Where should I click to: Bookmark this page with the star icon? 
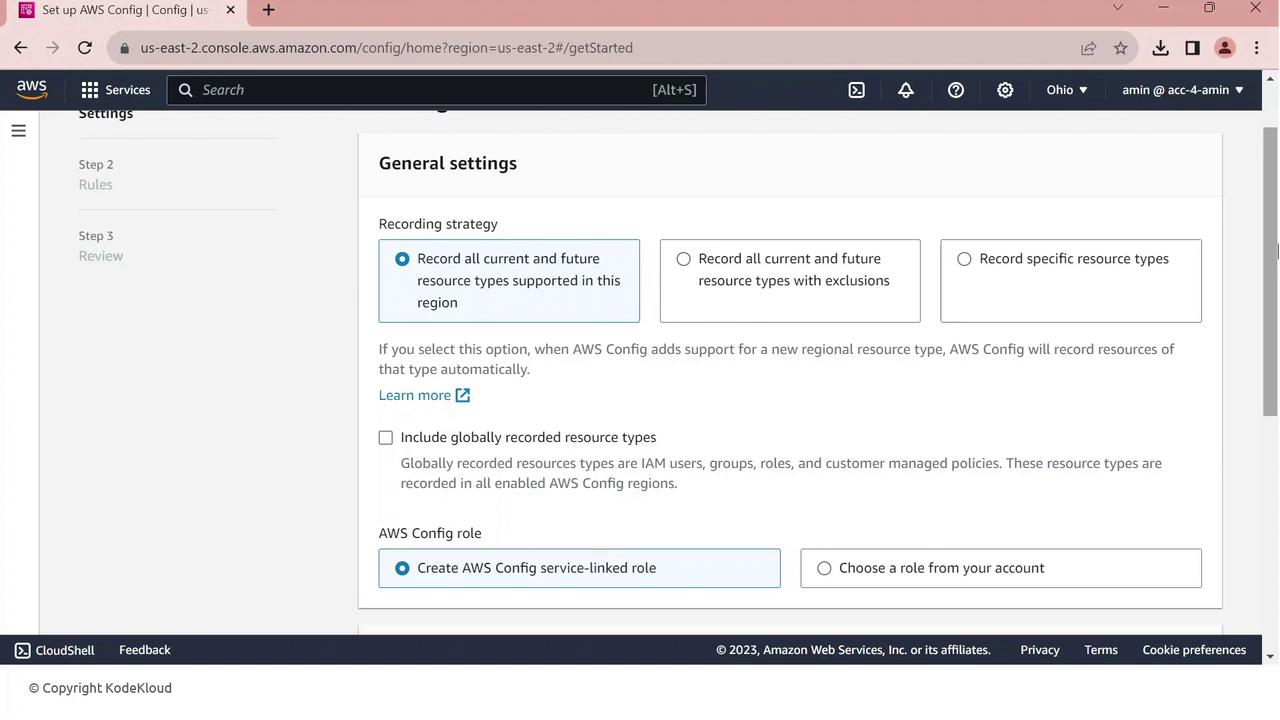1121,48
